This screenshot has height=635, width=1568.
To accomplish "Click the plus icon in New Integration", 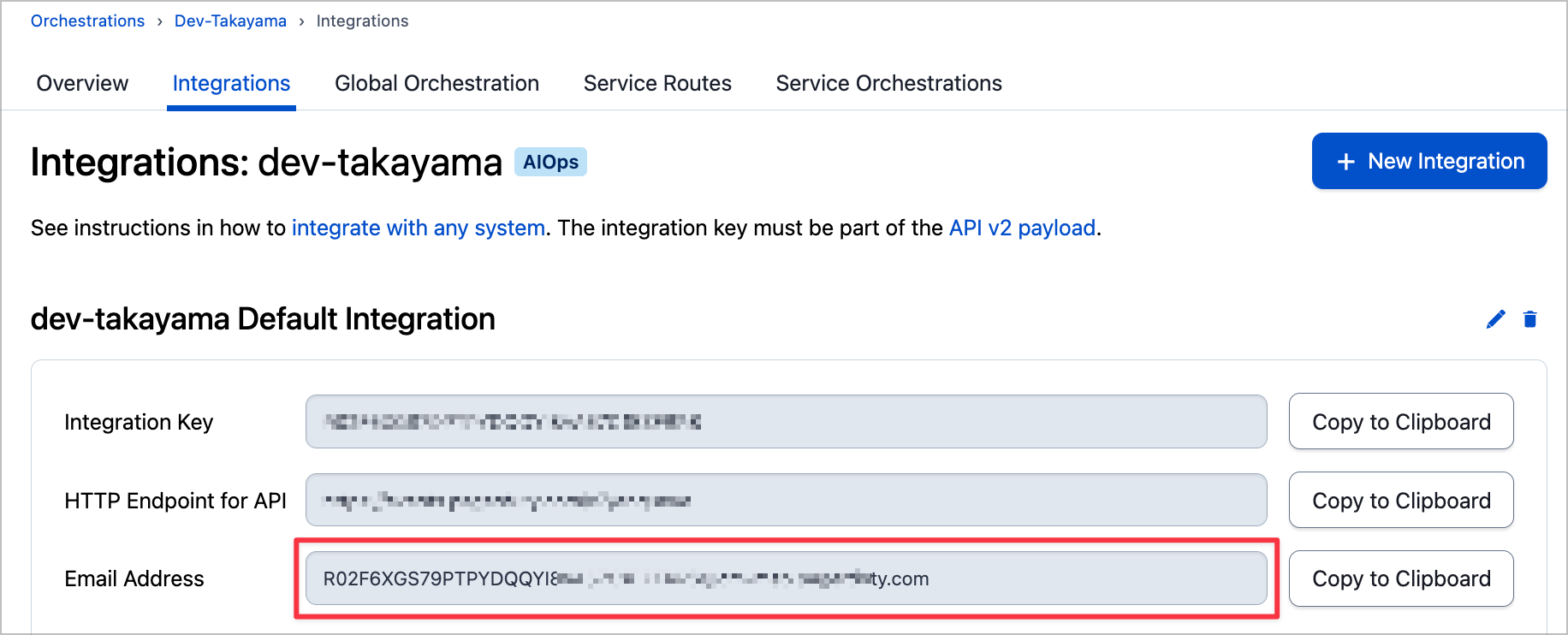I will 1346,162.
